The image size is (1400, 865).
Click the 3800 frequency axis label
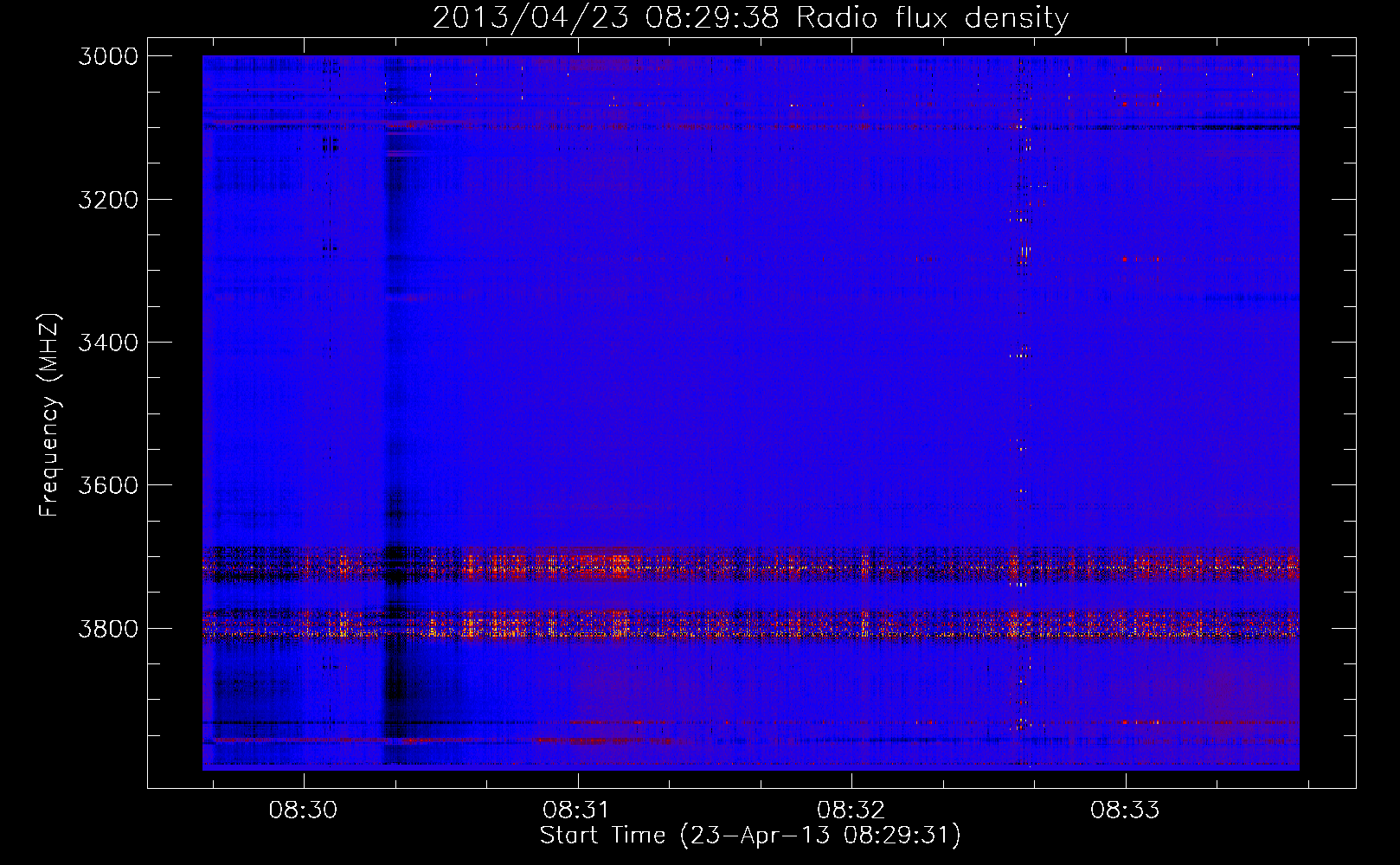point(108,628)
